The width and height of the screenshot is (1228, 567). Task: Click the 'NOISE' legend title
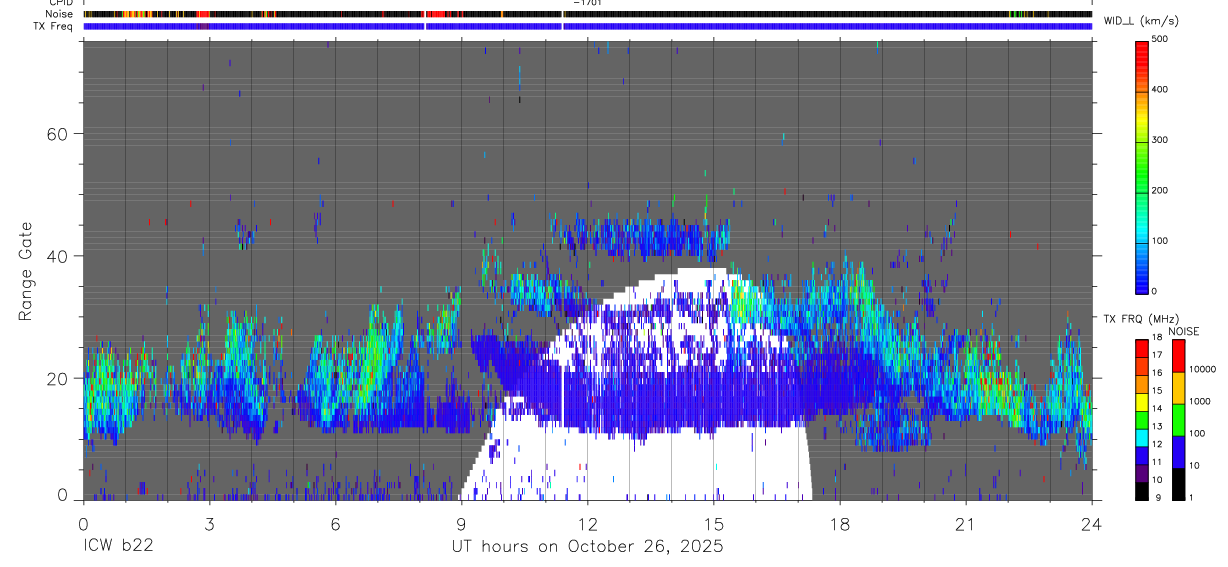[x=1184, y=331]
